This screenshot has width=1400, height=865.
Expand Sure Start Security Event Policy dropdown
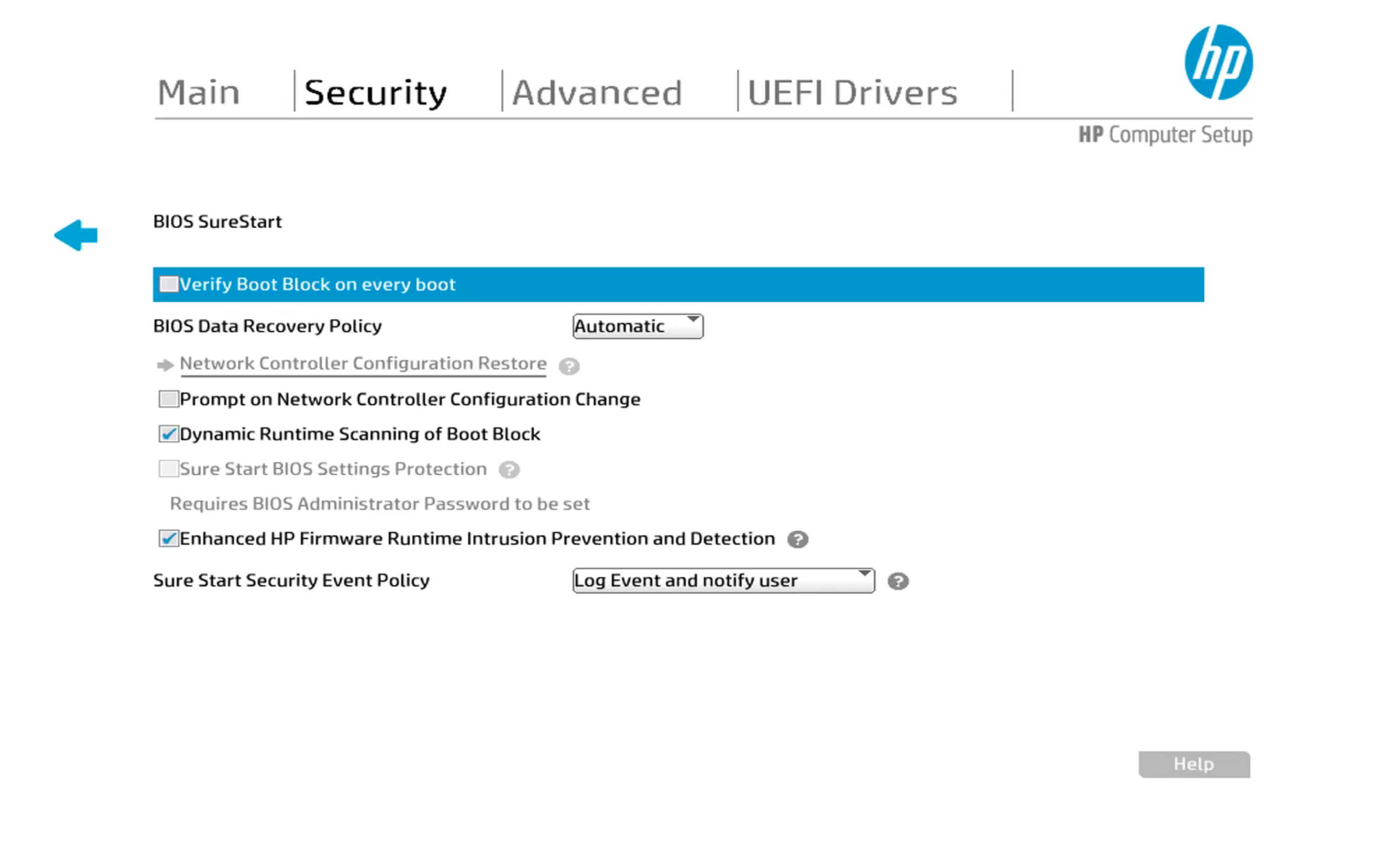[x=723, y=581]
